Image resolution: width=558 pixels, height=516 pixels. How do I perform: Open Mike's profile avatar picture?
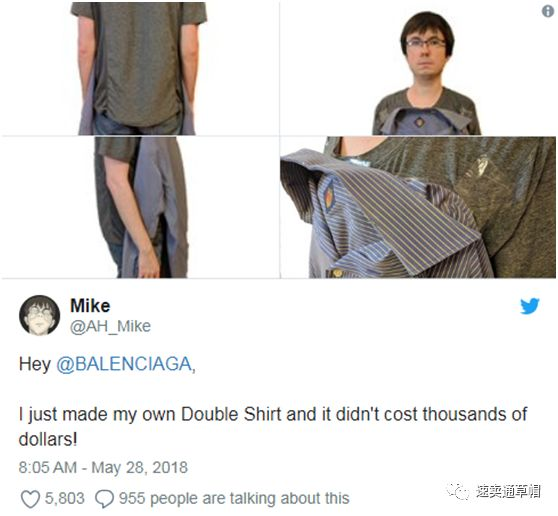40,315
